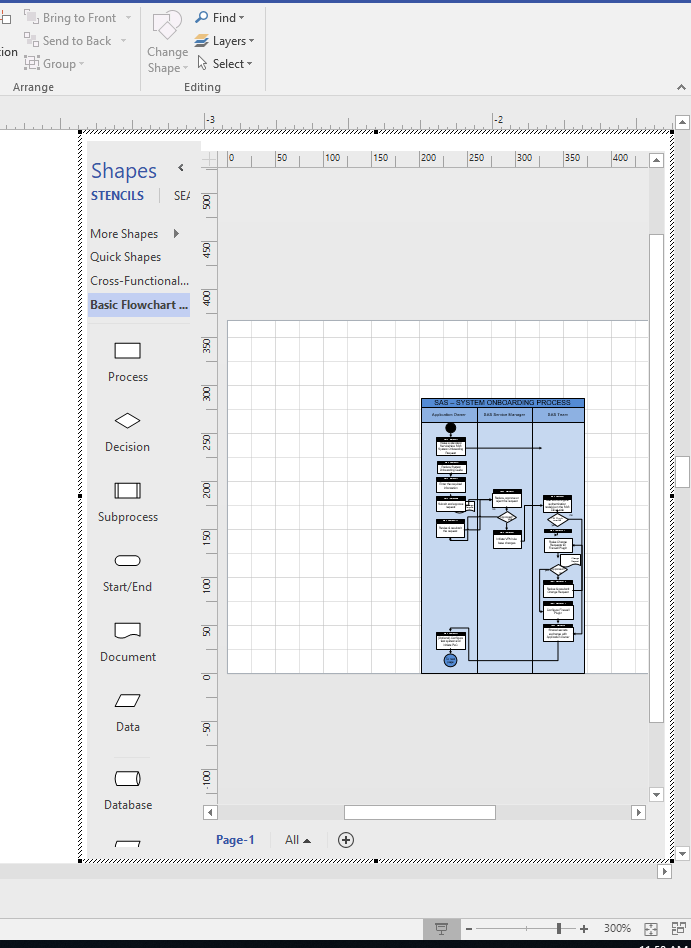The height and width of the screenshot is (948, 691).
Task: Add a new page with plus button
Action: point(346,840)
